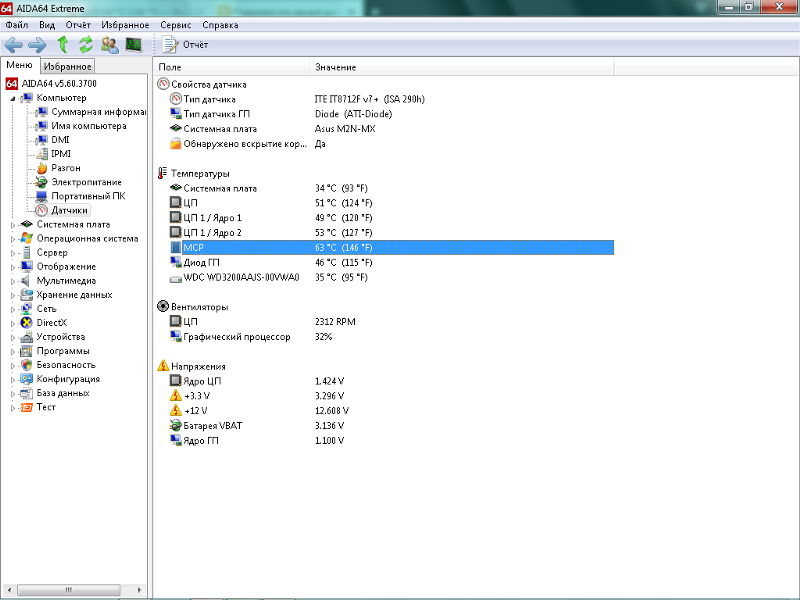800x600 pixels.
Task: Click the Forward navigation arrow
Action: tap(37, 45)
